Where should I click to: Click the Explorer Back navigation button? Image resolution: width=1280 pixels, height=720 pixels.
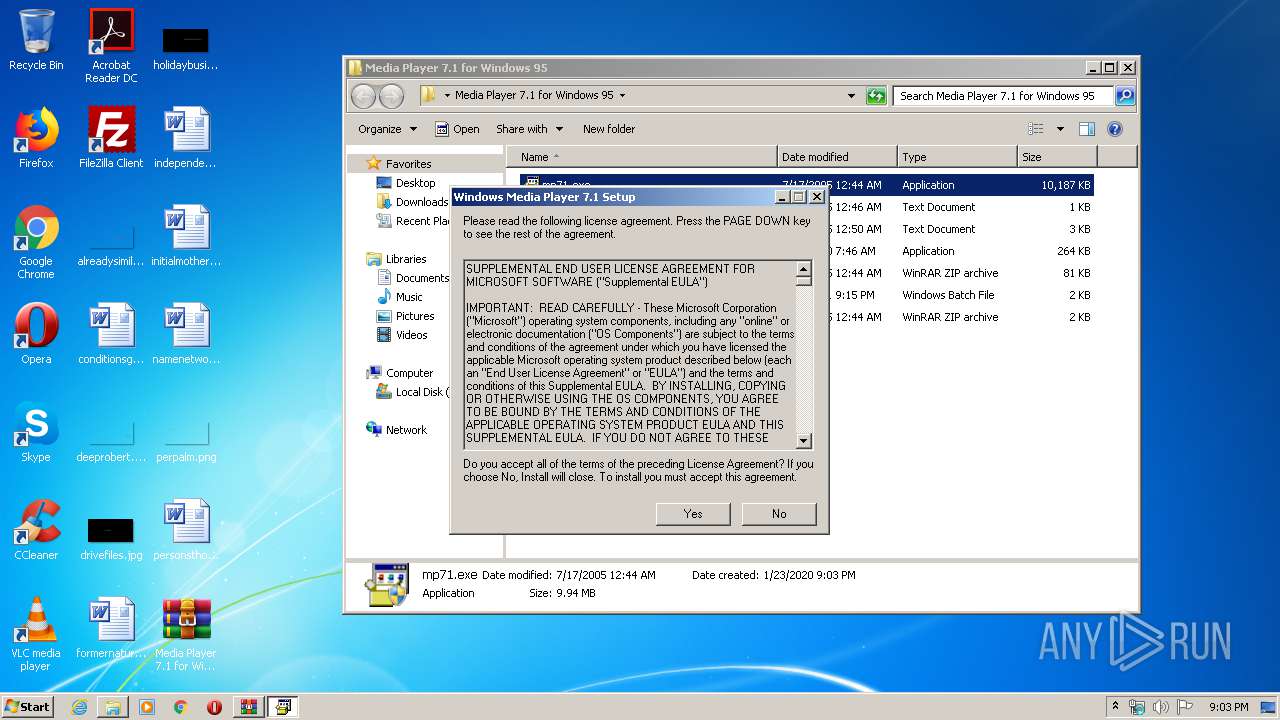point(363,96)
